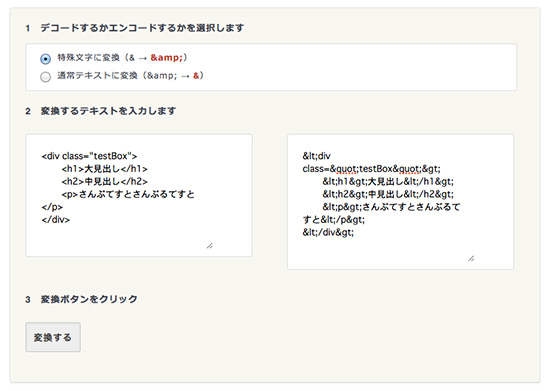This screenshot has height=391, width=550.
Task: Click the red &amp; sample in first option
Action: [x=167, y=58]
